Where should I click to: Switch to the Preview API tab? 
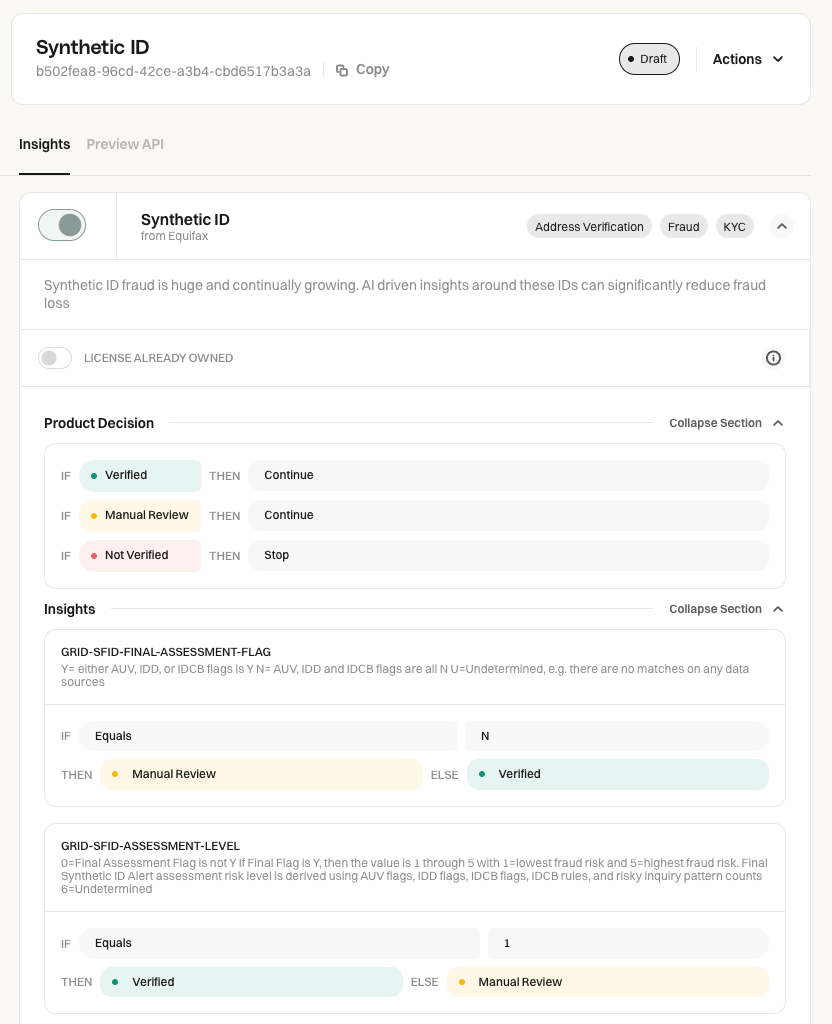tap(125, 144)
